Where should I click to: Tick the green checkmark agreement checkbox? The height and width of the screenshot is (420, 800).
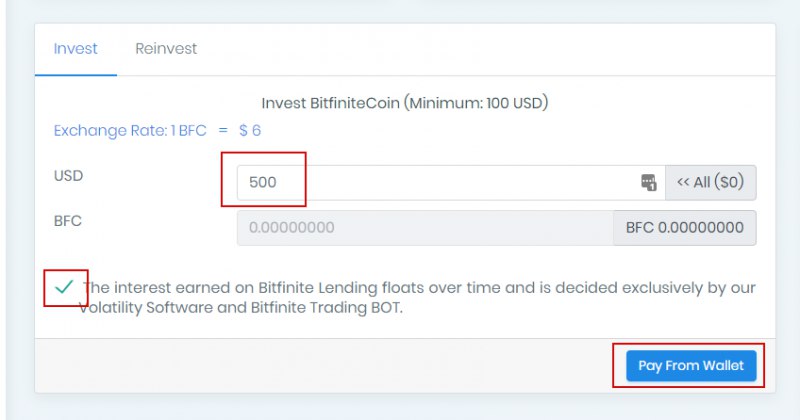tap(64, 287)
